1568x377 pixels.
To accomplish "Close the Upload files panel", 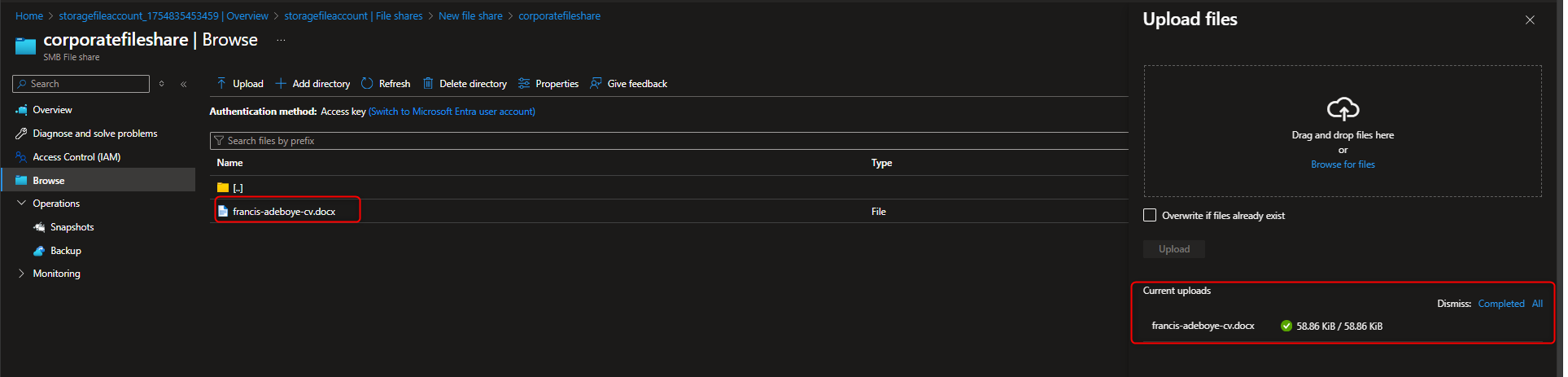I will [1530, 20].
